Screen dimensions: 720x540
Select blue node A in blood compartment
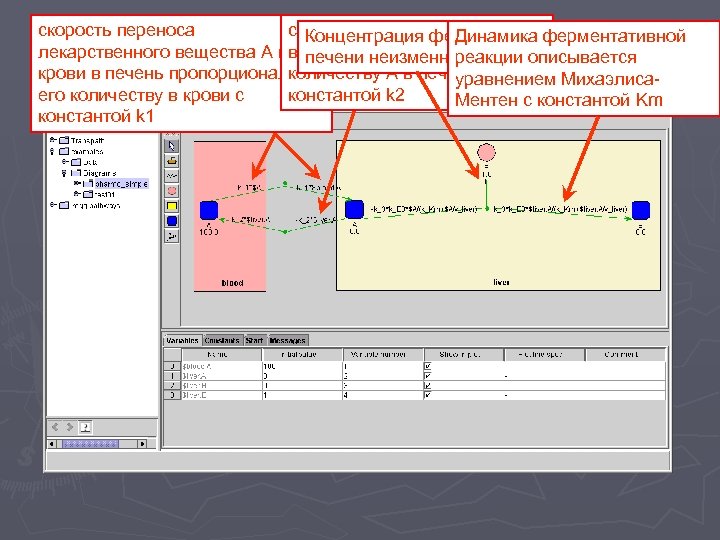209,210
